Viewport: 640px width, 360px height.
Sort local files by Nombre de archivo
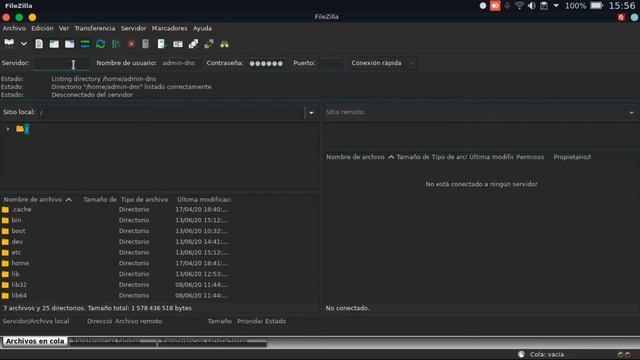click(x=38, y=200)
